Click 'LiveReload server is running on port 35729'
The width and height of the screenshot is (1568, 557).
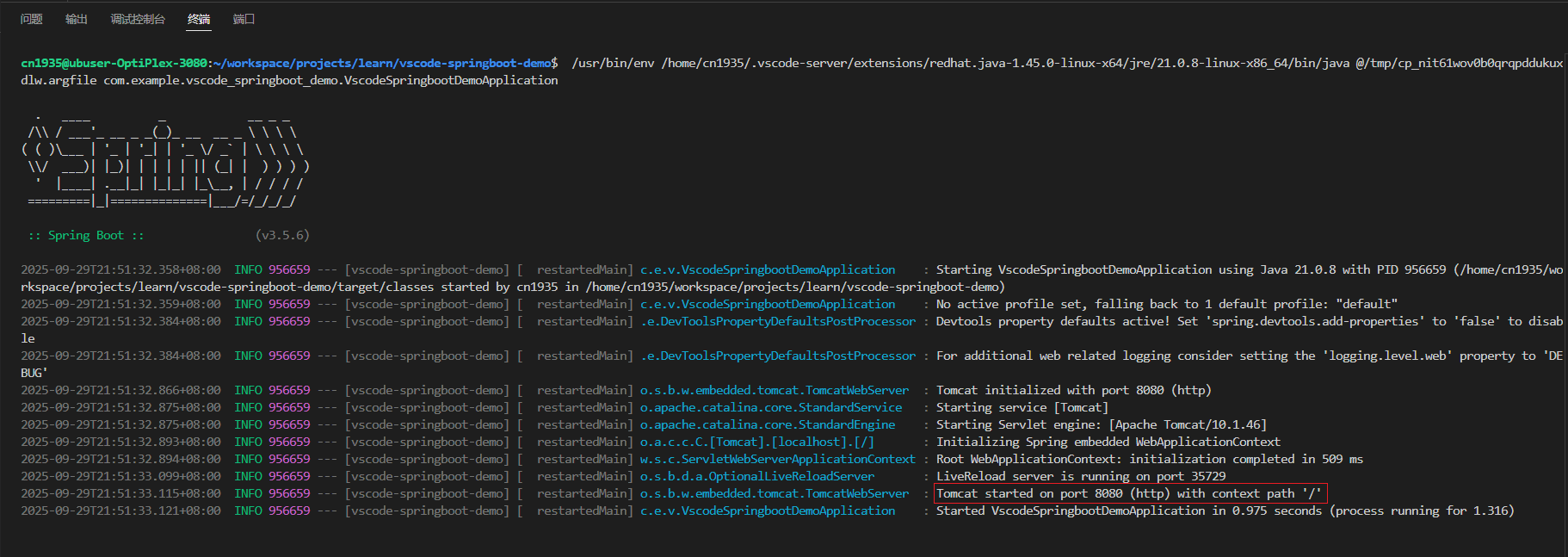pos(1081,476)
